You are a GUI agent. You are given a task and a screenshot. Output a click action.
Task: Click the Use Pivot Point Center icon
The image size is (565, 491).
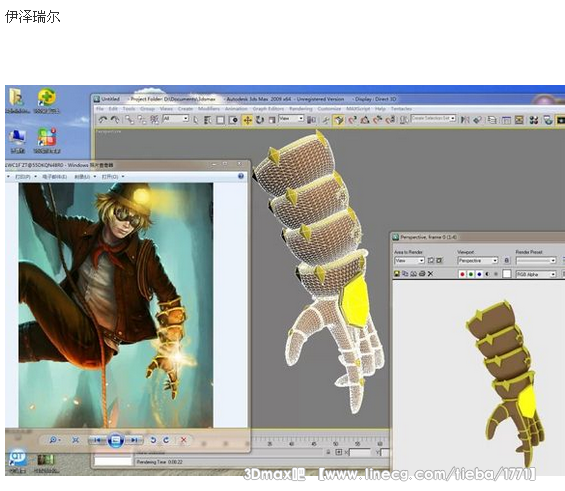point(311,120)
